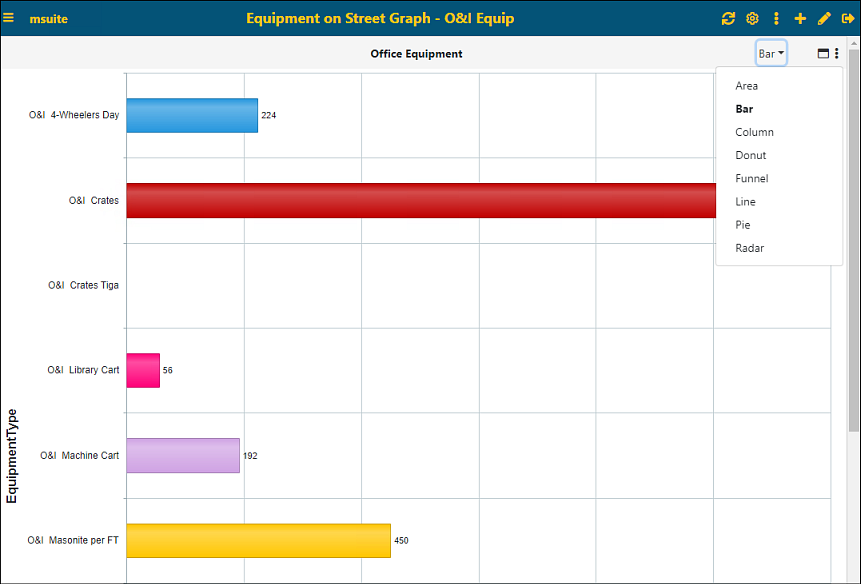Refresh the graph data

729,18
